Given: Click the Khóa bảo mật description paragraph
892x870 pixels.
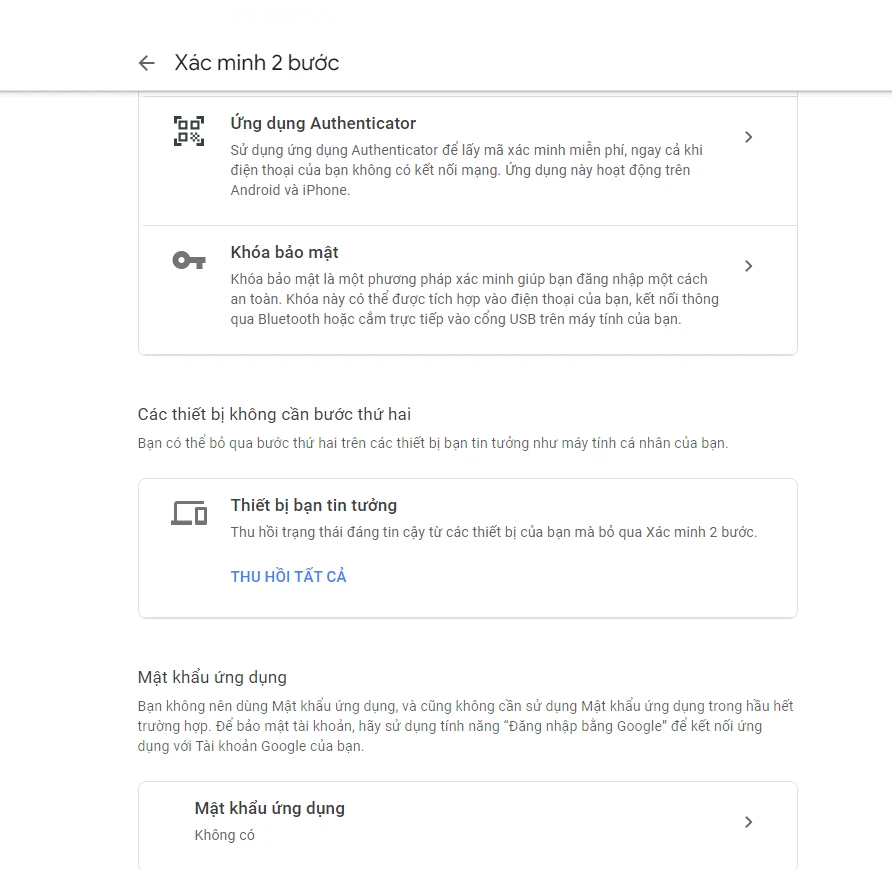Looking at the screenshot, I should tap(474, 299).
